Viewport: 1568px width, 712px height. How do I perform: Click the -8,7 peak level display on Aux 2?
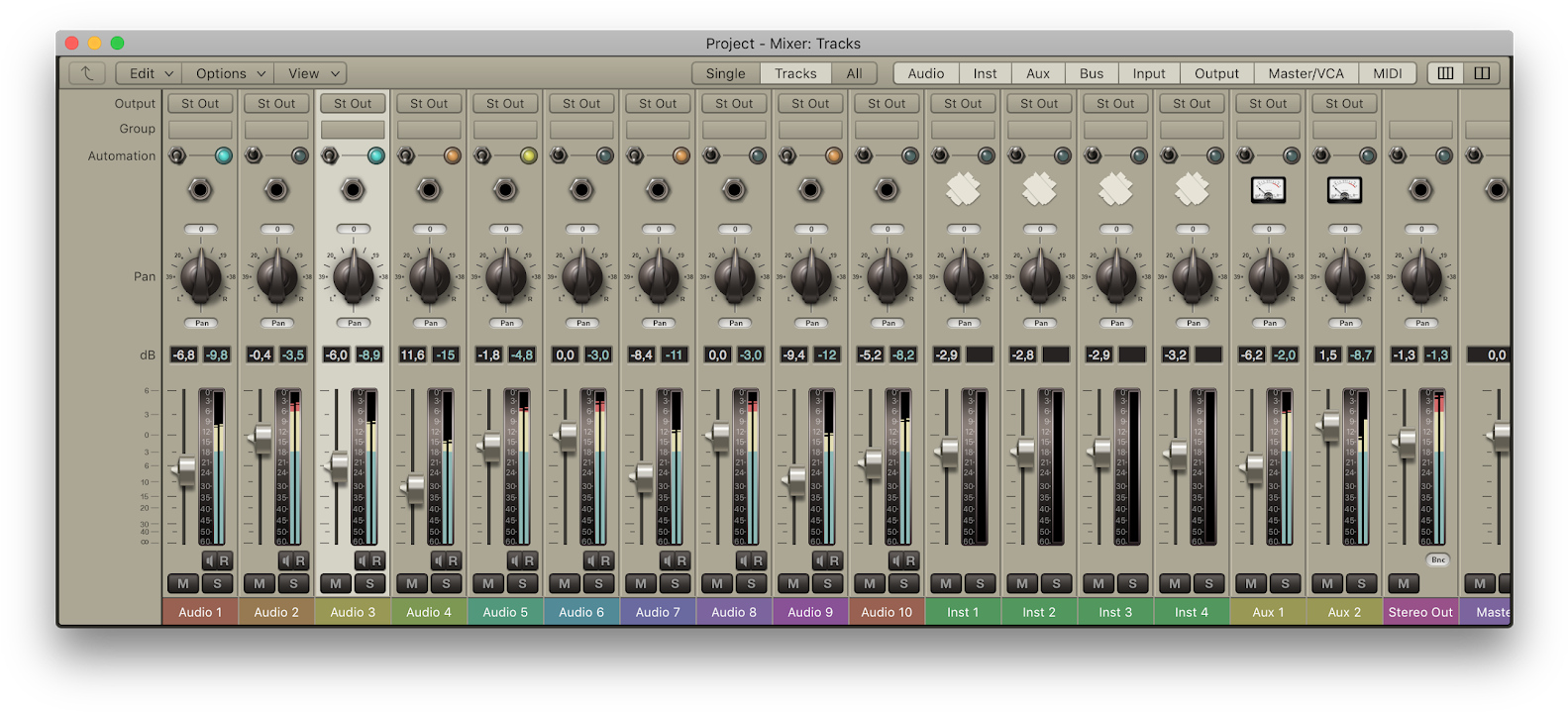(1361, 355)
